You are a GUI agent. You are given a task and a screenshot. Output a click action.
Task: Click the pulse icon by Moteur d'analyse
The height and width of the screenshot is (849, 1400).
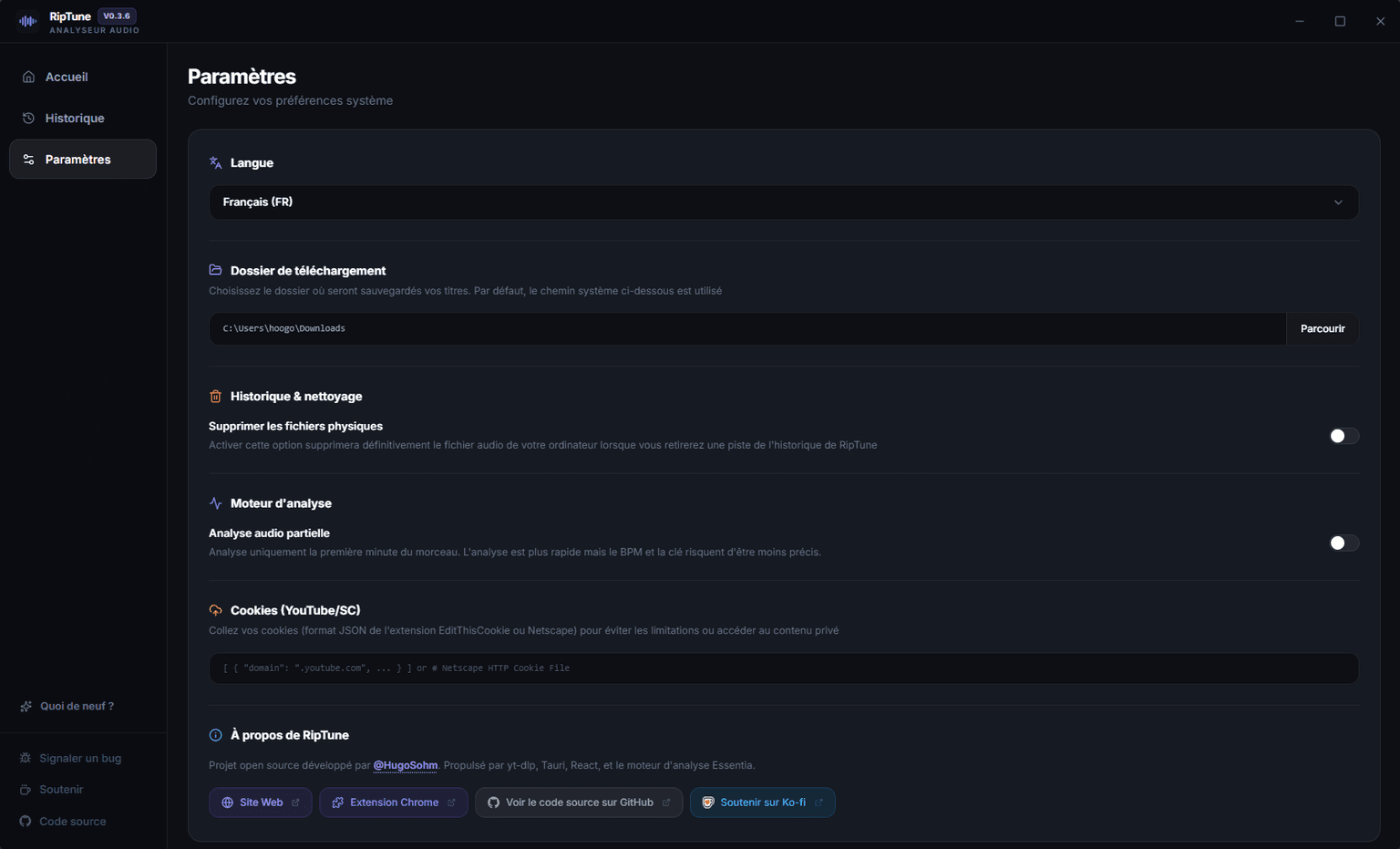pyautogui.click(x=216, y=503)
